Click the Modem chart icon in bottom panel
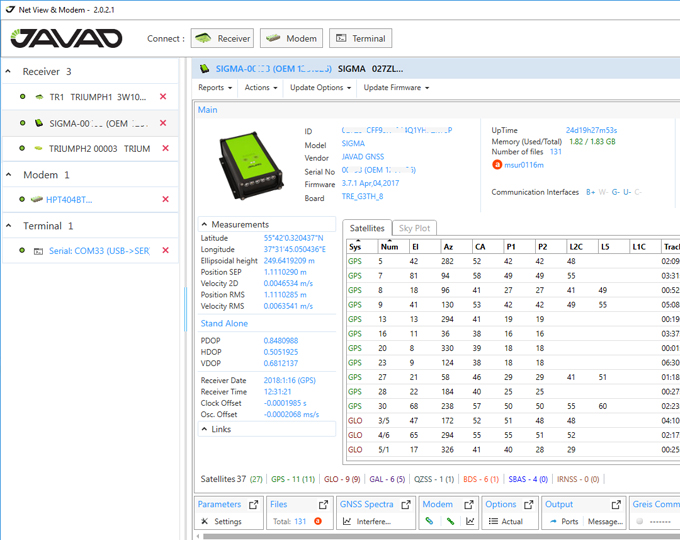This screenshot has height=540, width=680. click(470, 521)
